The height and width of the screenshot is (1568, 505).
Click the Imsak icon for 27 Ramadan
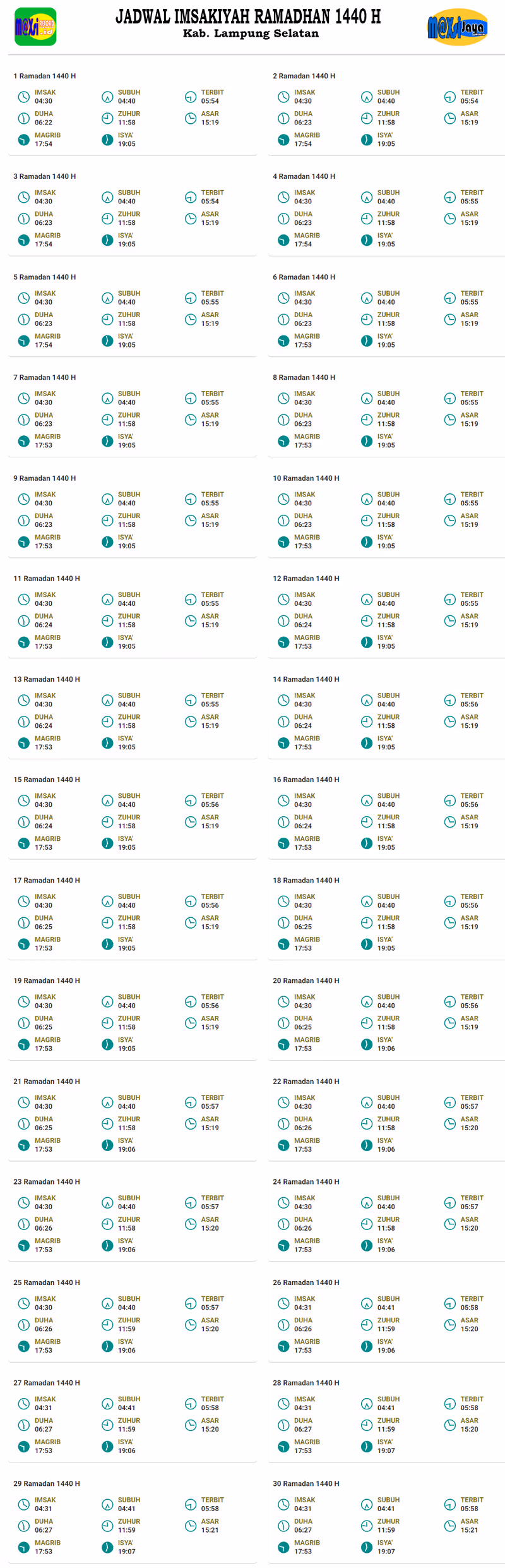[x=23, y=1404]
